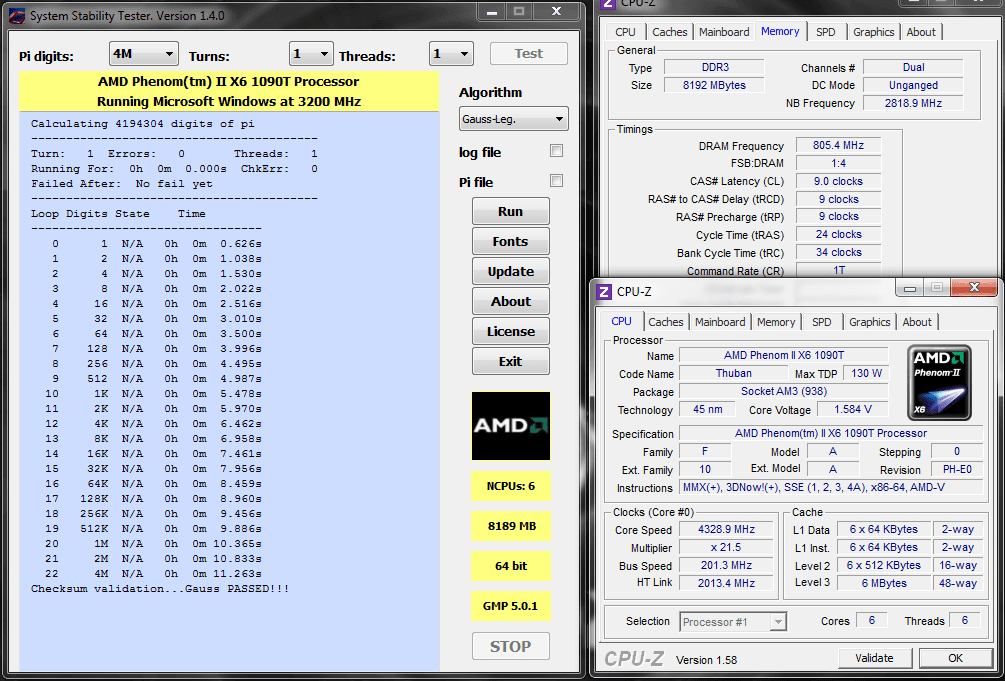Click the STOP button
This screenshot has height=681, width=1005.
[511, 646]
